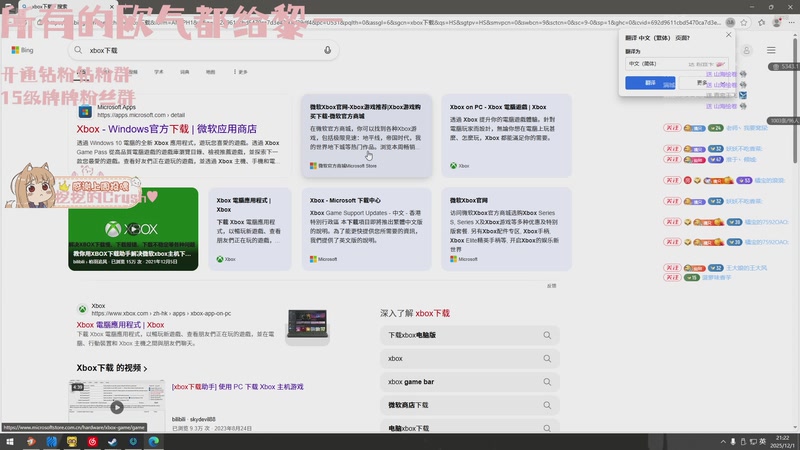This screenshot has height=450, width=800.
Task: Open the browser favorites toolbar icon
Action: pos(762,22)
